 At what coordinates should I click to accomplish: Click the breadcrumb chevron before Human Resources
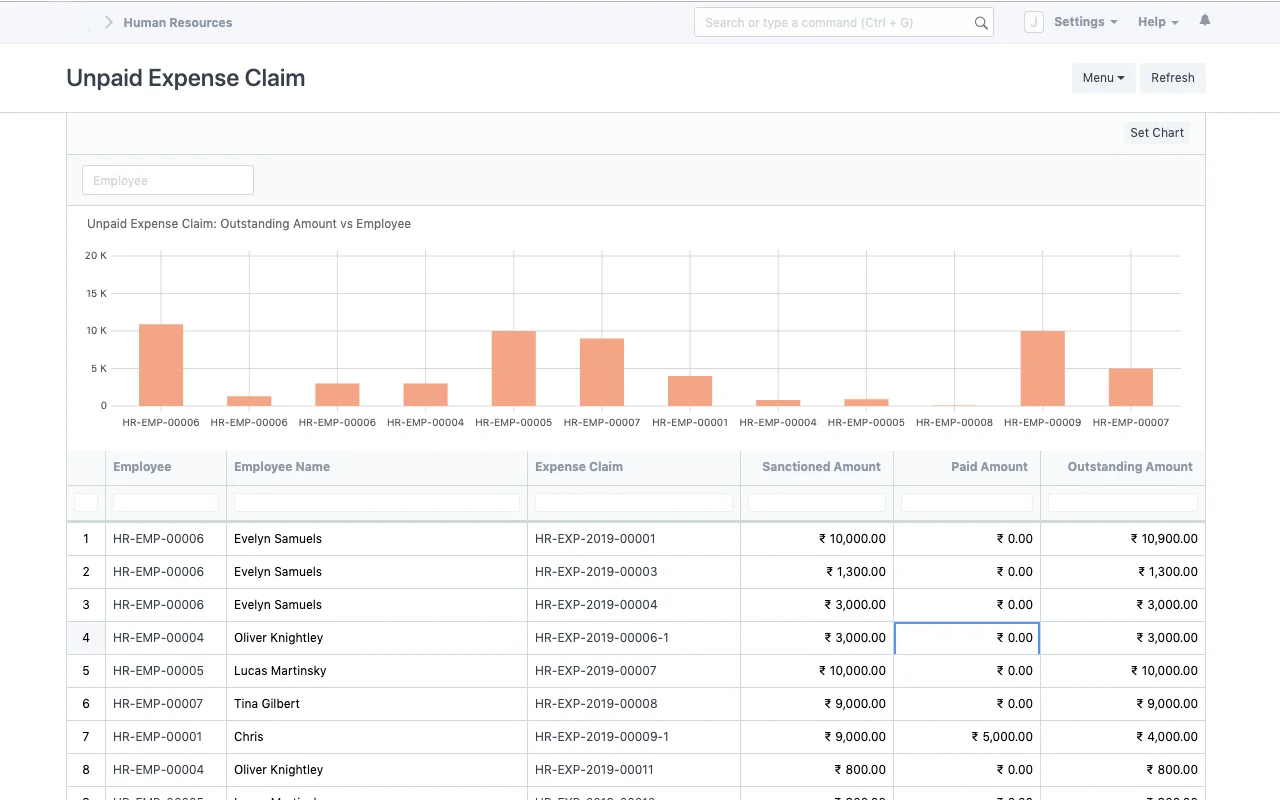108,22
